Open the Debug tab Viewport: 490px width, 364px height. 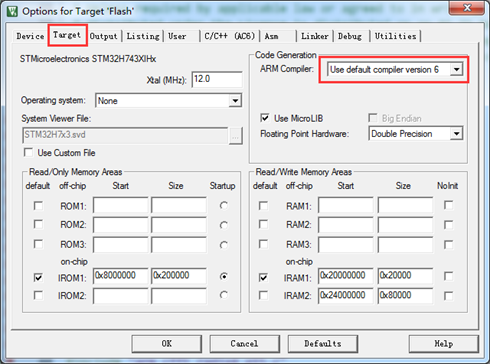pyautogui.click(x=350, y=36)
